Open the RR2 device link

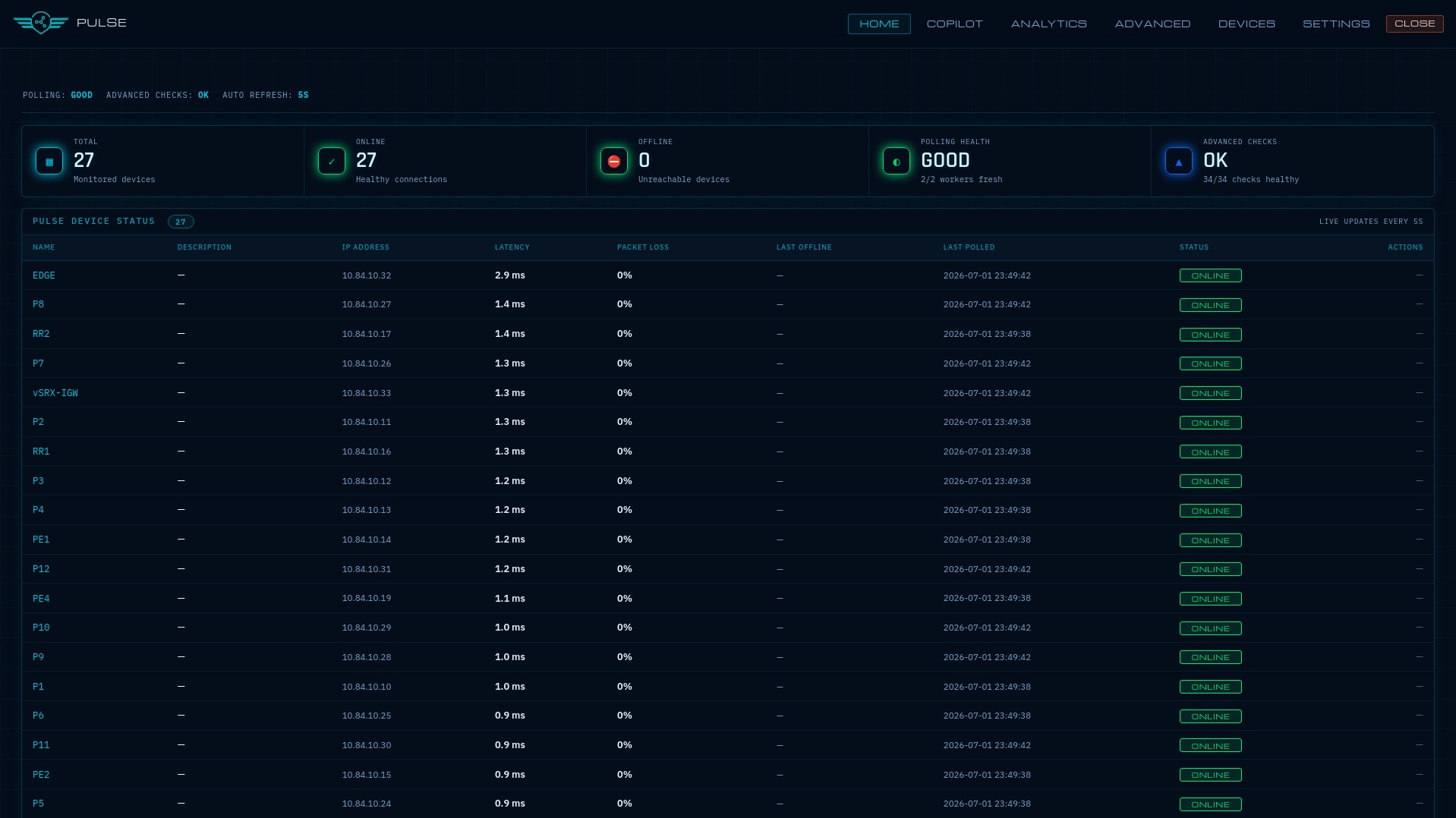pos(41,334)
